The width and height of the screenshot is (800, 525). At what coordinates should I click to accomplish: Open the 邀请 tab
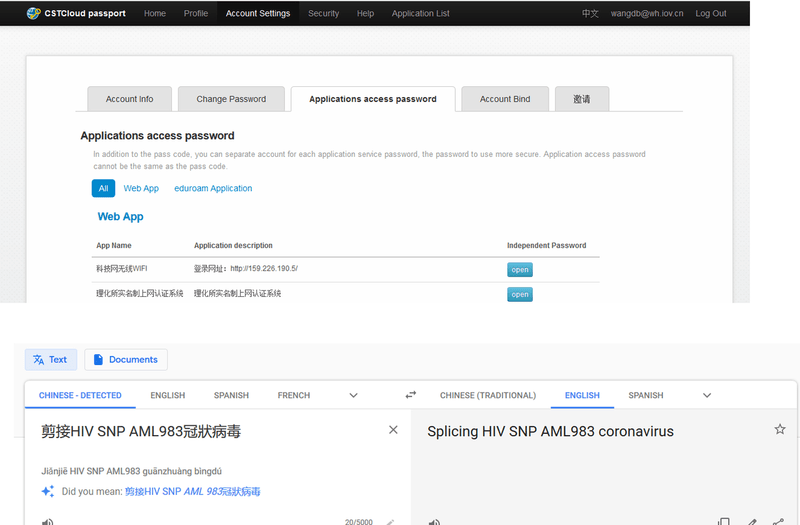[x=582, y=99]
